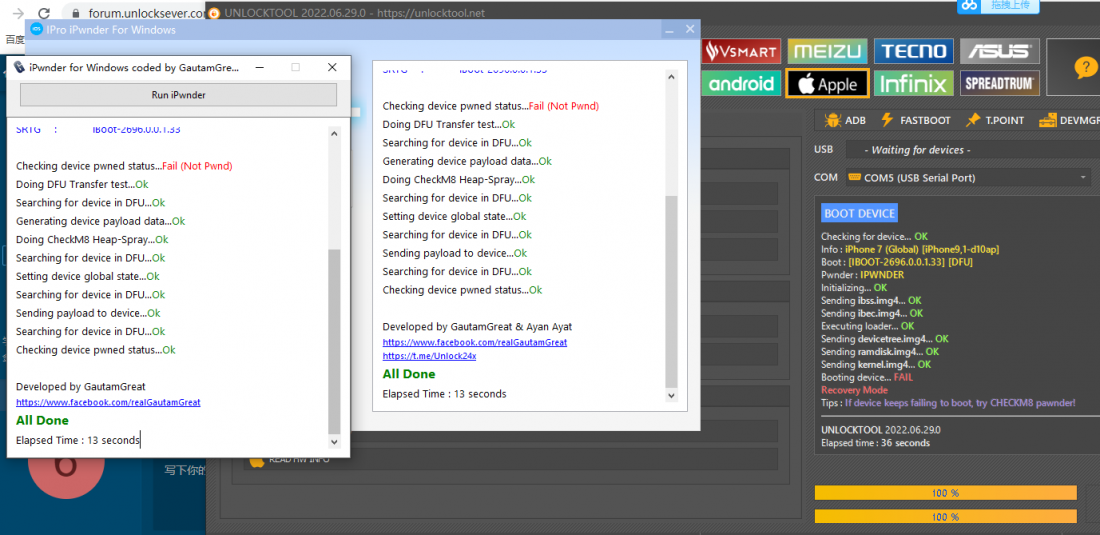Open T.POINT in UnlockTool toolbar
This screenshot has height=535, width=1100.
(995, 121)
